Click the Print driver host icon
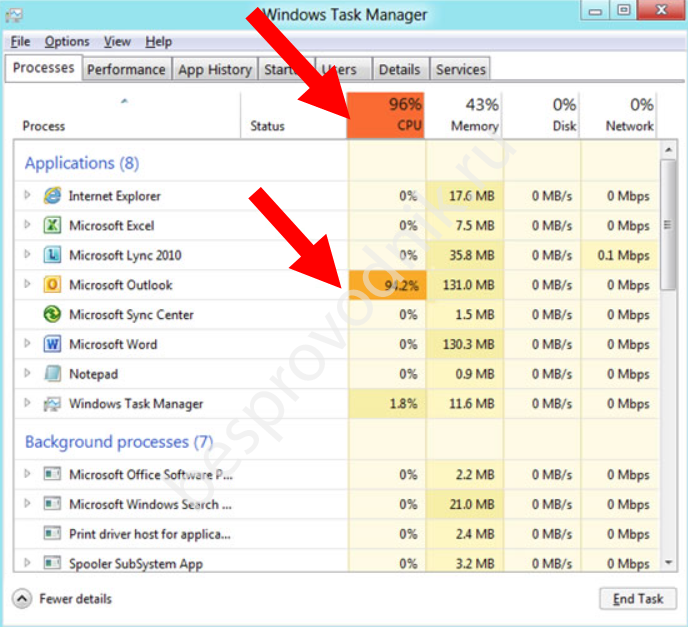The image size is (688, 627). click(52, 534)
